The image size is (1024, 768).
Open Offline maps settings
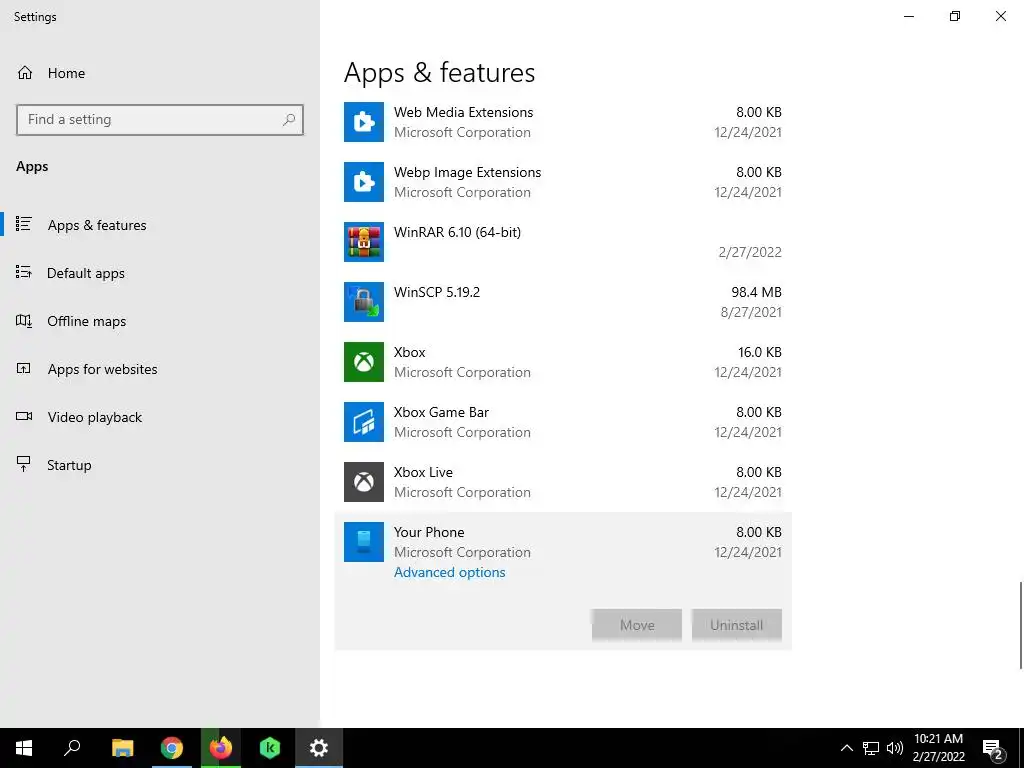click(x=160, y=321)
